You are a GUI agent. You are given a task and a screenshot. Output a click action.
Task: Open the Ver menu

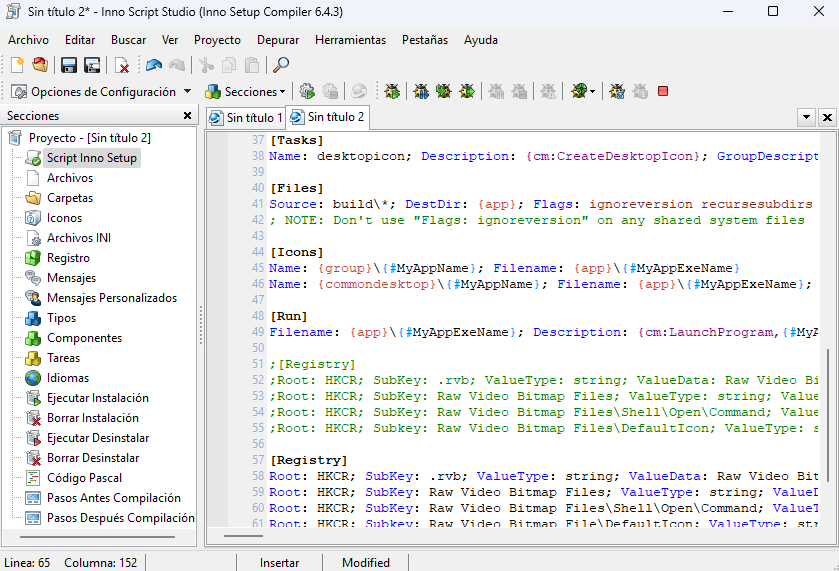170,40
